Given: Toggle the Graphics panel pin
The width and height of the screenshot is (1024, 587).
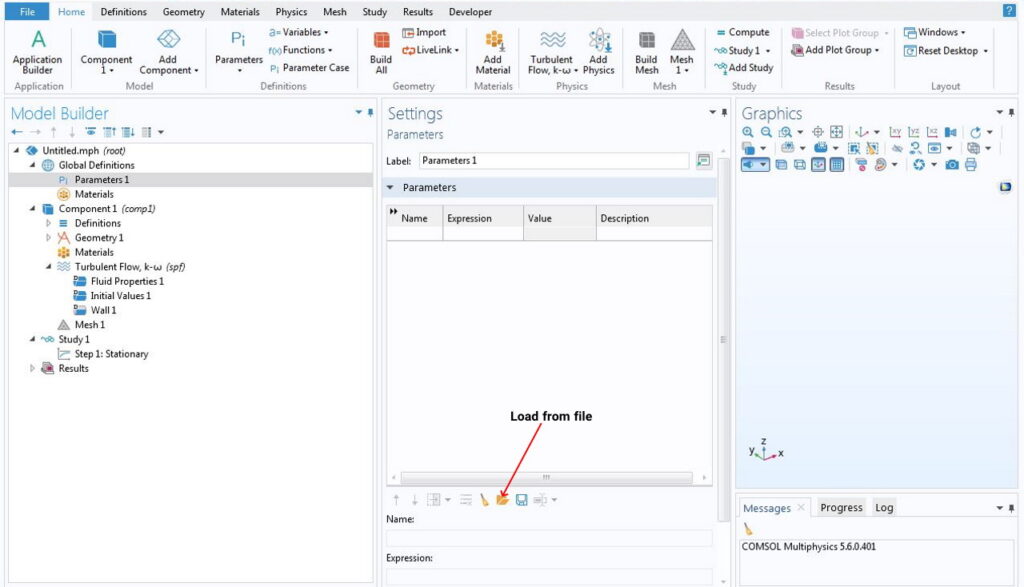Looking at the screenshot, I should 1012,113.
